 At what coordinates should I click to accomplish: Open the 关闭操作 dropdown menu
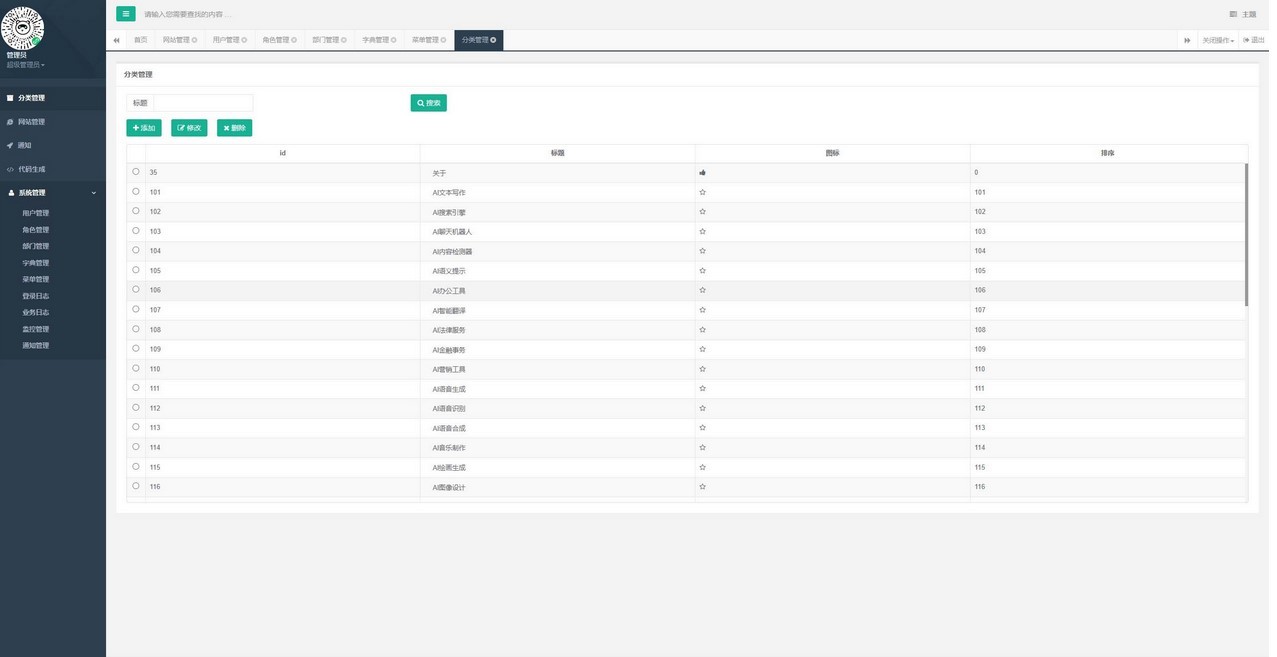click(x=1218, y=40)
